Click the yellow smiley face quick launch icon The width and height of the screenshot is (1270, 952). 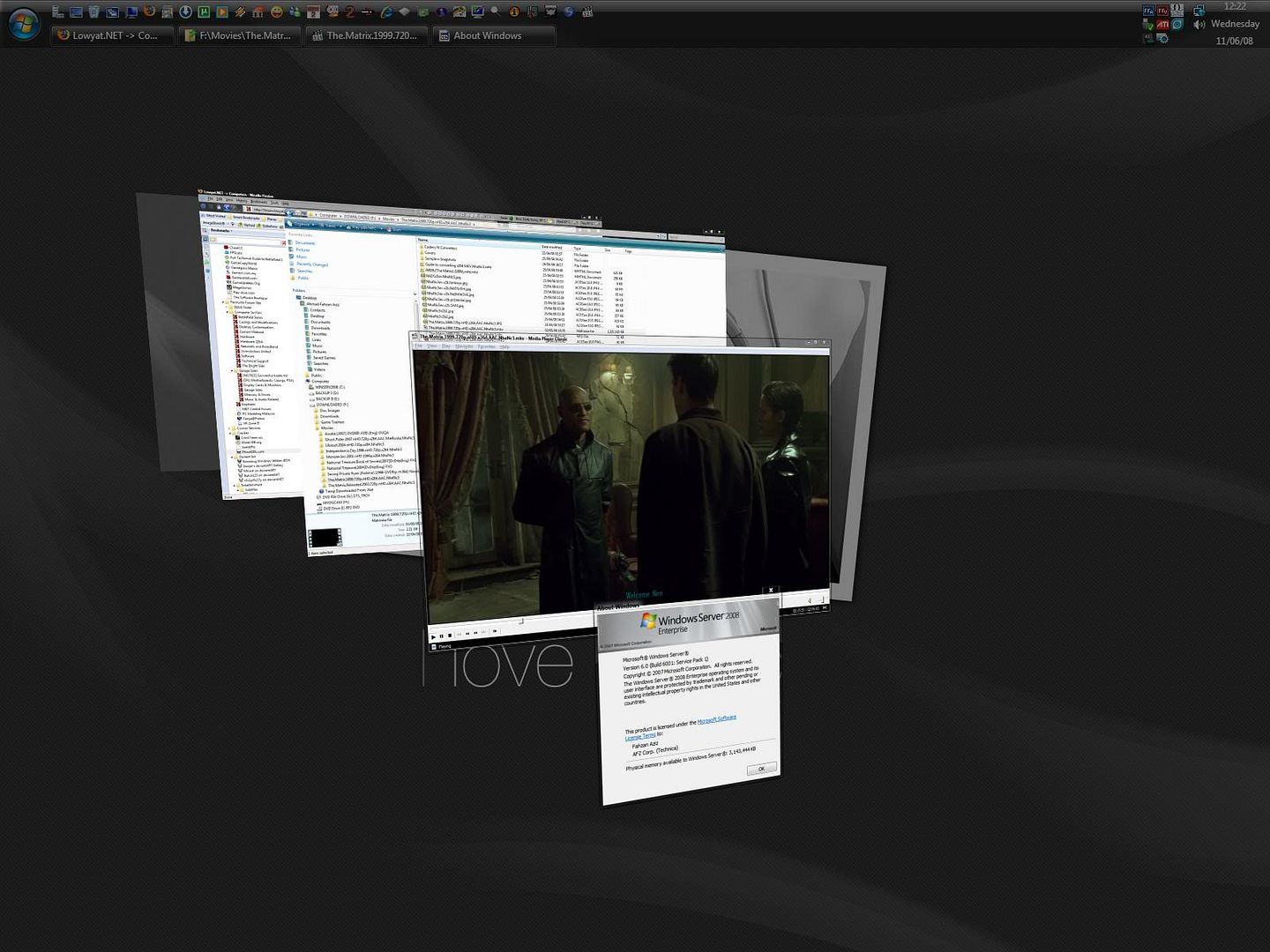[277, 12]
